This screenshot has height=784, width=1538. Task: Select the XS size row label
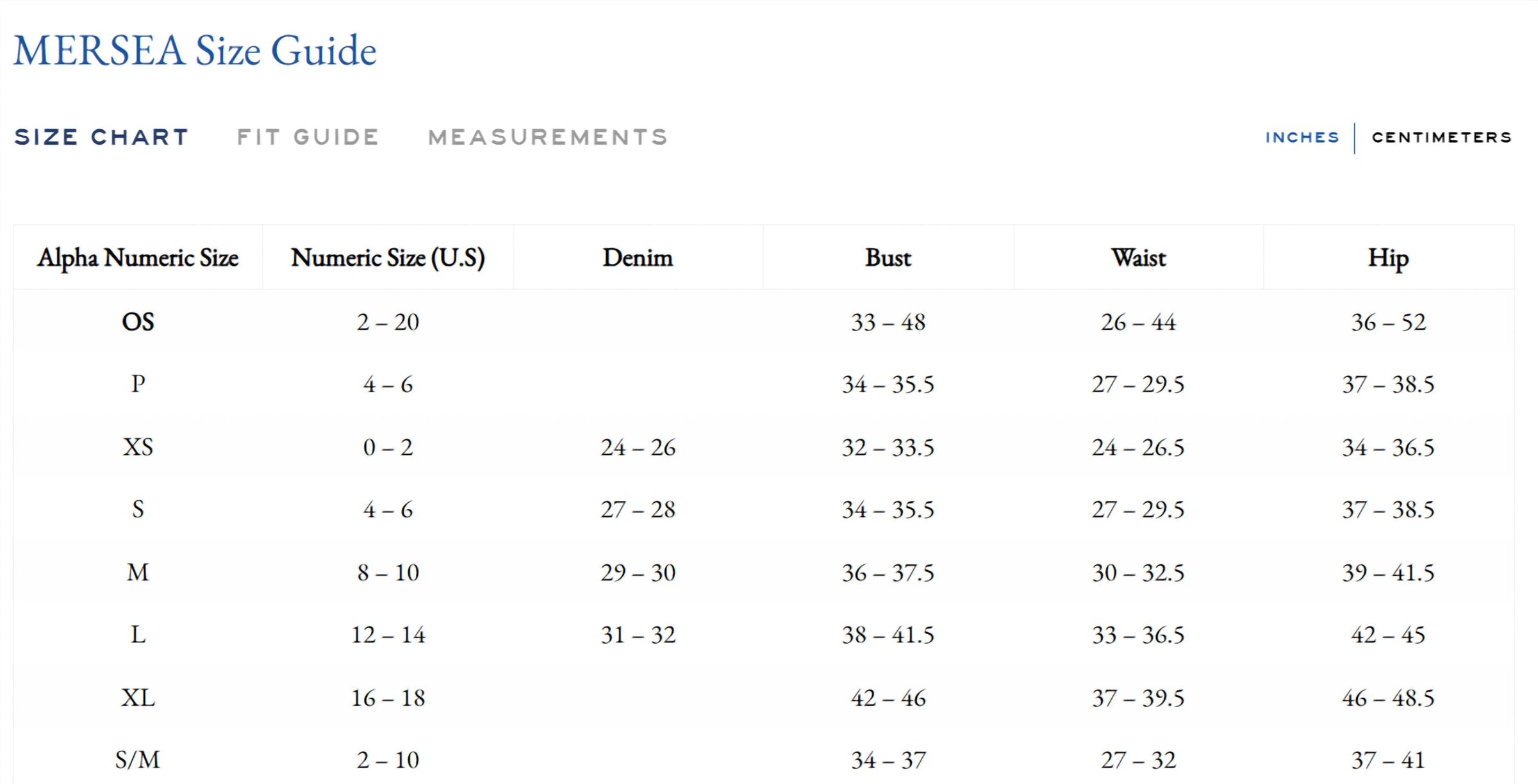click(x=138, y=447)
